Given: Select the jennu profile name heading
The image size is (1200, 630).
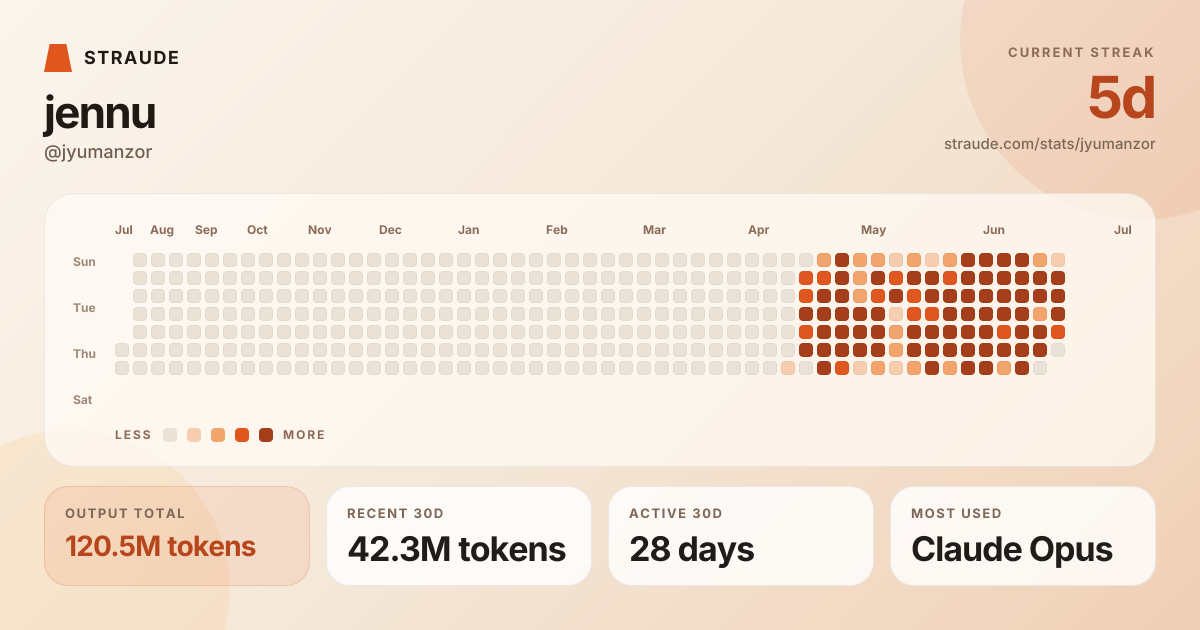Looking at the screenshot, I should tap(100, 113).
